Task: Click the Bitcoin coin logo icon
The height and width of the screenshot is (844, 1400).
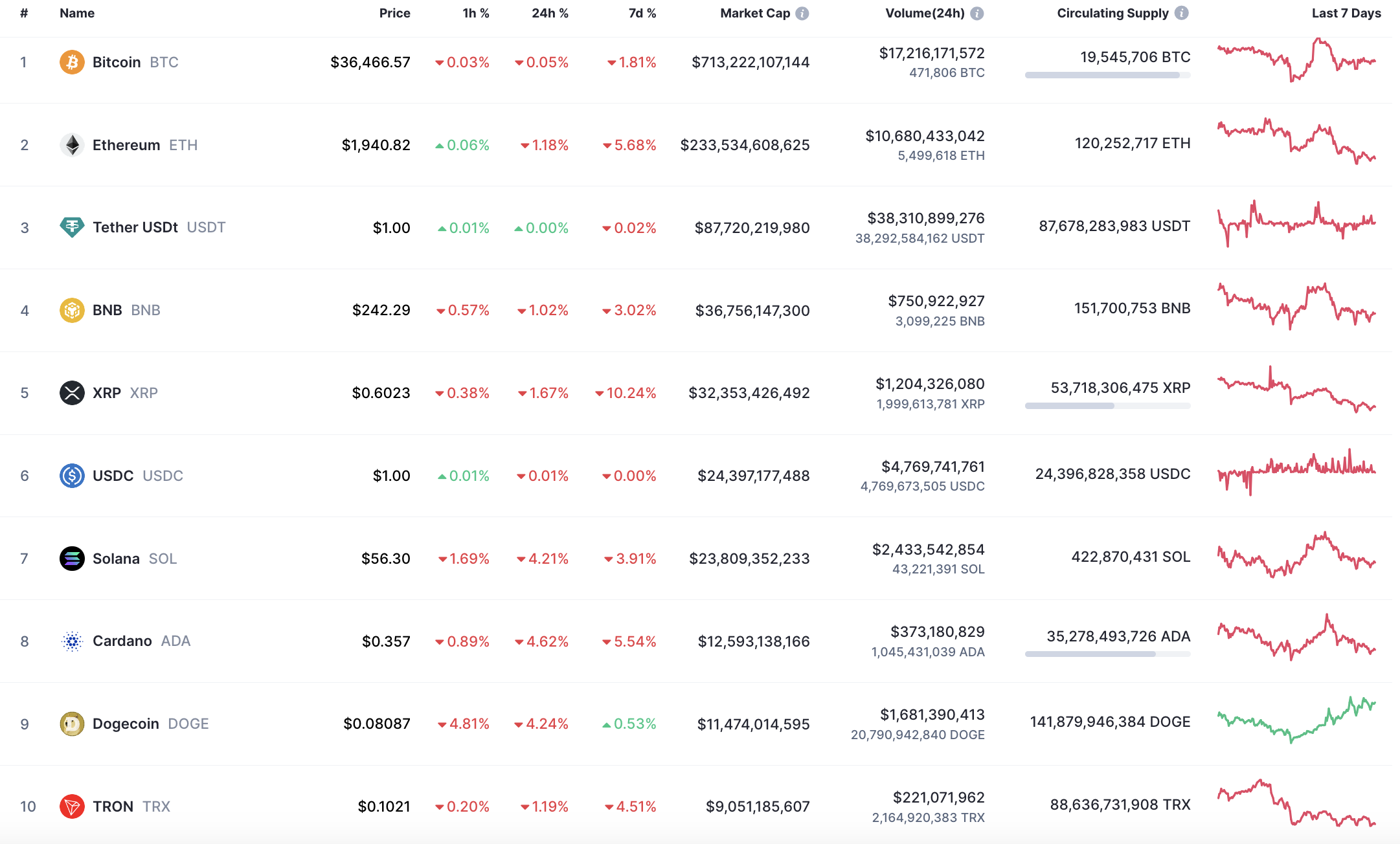Action: pyautogui.click(x=72, y=62)
